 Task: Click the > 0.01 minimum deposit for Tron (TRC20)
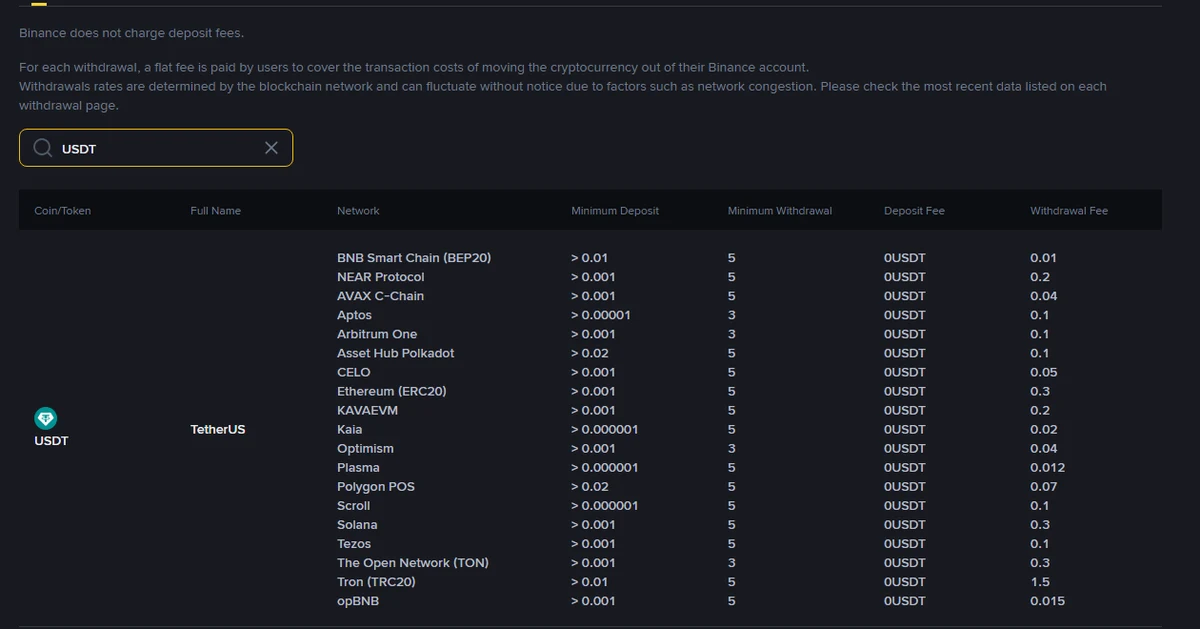pyautogui.click(x=589, y=581)
